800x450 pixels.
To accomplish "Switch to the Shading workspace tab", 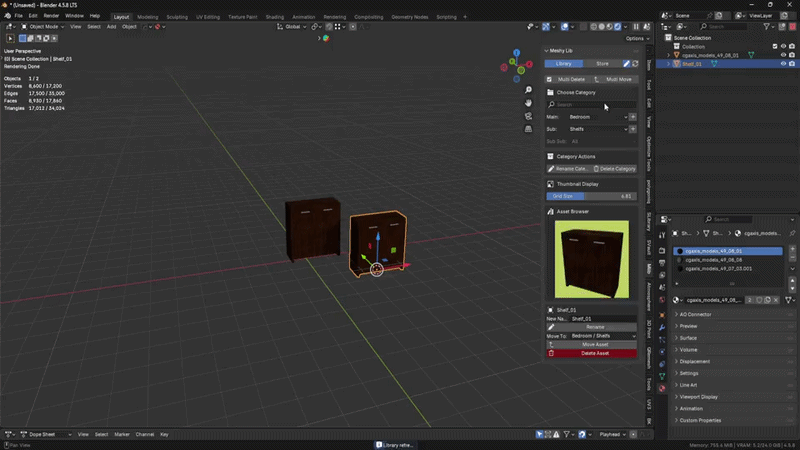I will [x=274, y=17].
